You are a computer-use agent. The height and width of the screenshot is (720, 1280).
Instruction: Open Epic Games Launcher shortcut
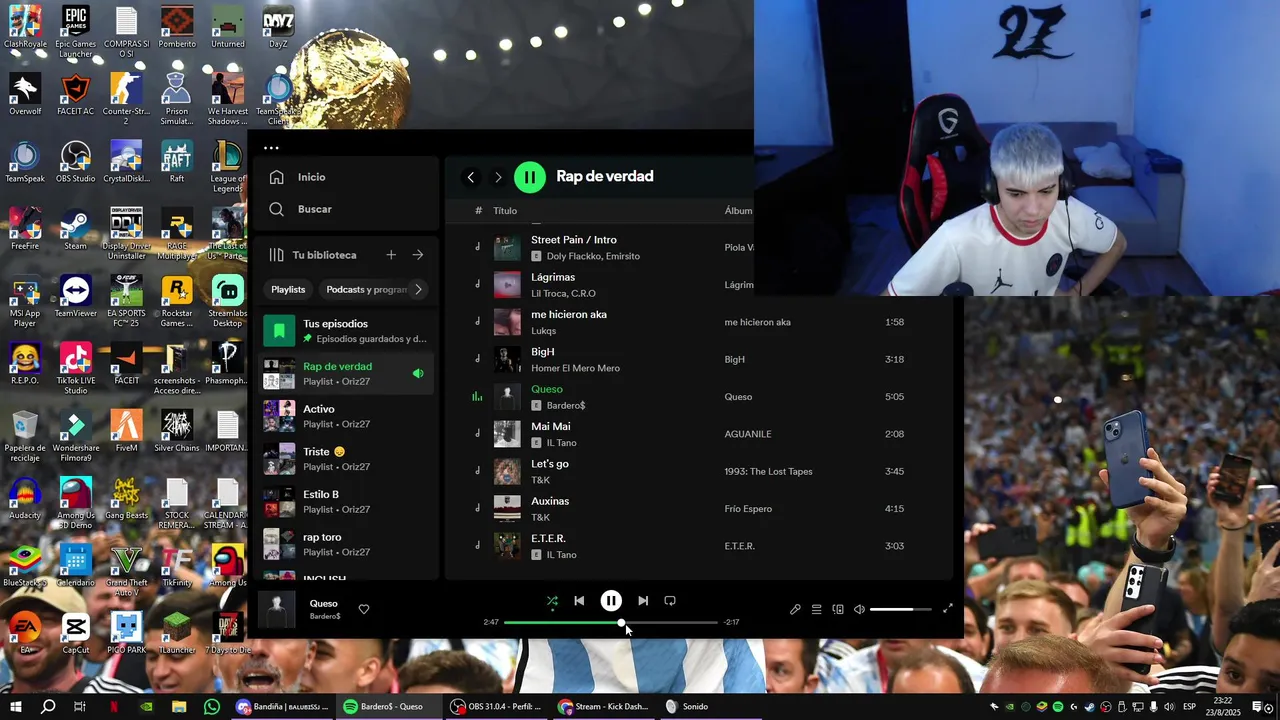(76, 32)
